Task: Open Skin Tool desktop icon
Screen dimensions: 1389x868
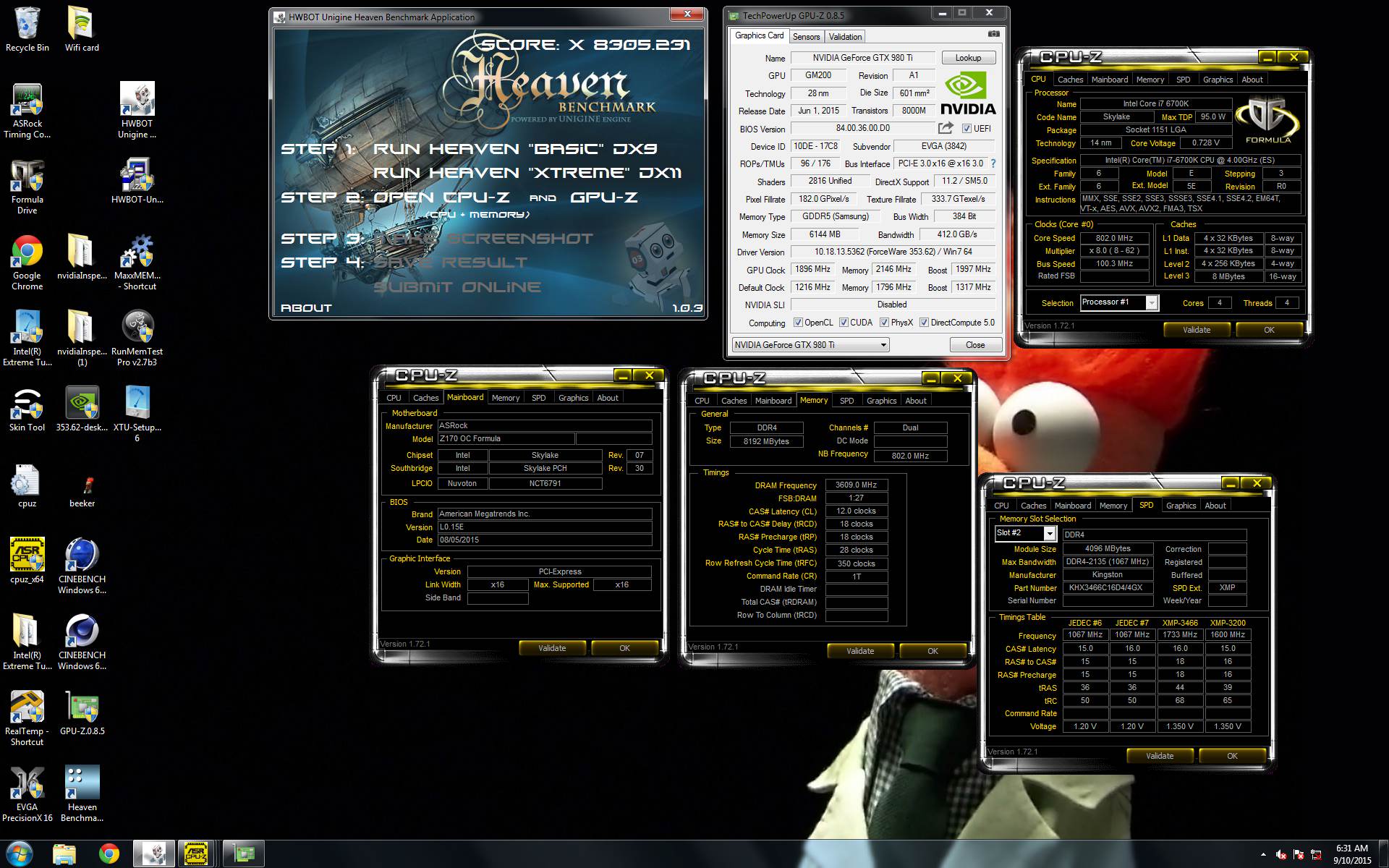Action: coord(27,409)
